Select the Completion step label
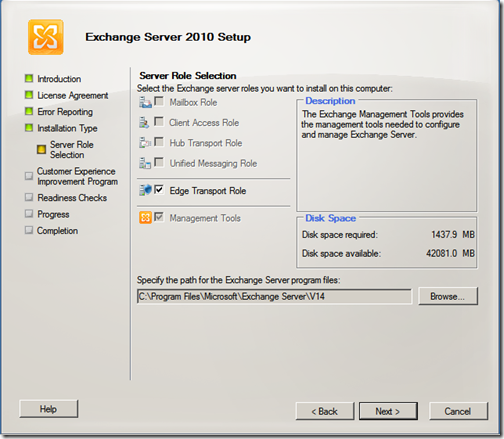The image size is (504, 439). click(x=57, y=231)
